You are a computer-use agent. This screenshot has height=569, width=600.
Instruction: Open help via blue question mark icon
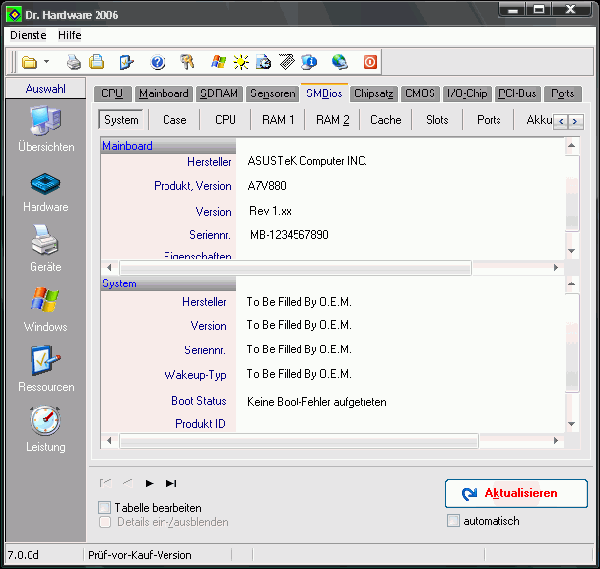[x=158, y=62]
